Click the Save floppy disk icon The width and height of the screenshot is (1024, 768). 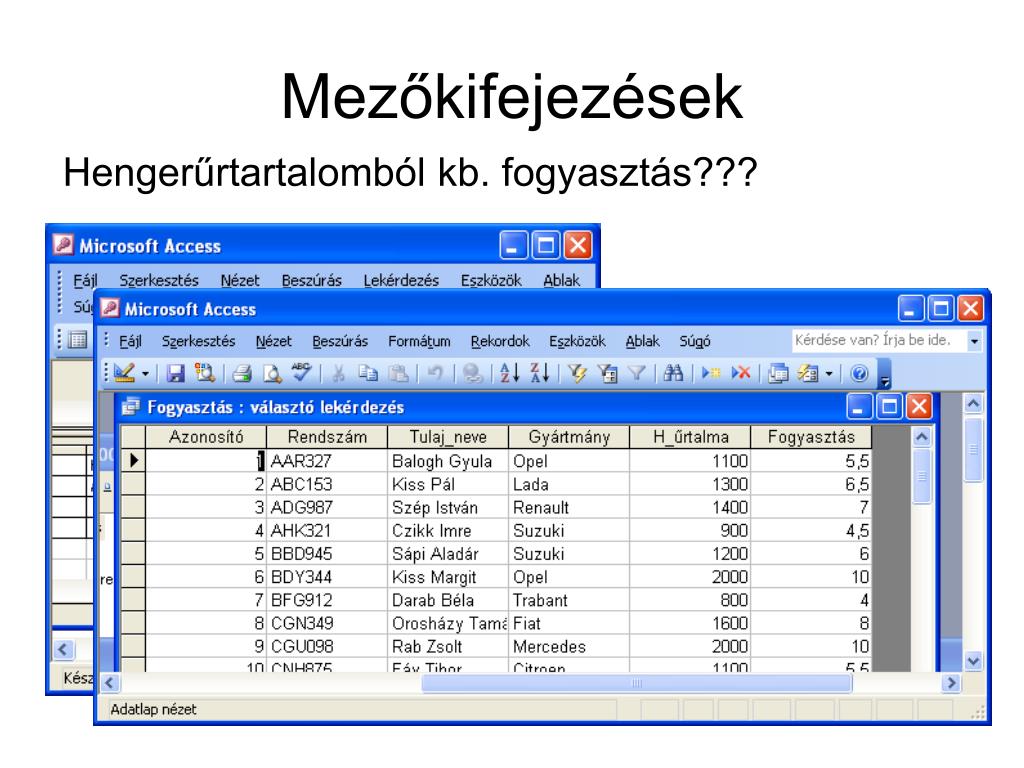[x=176, y=374]
